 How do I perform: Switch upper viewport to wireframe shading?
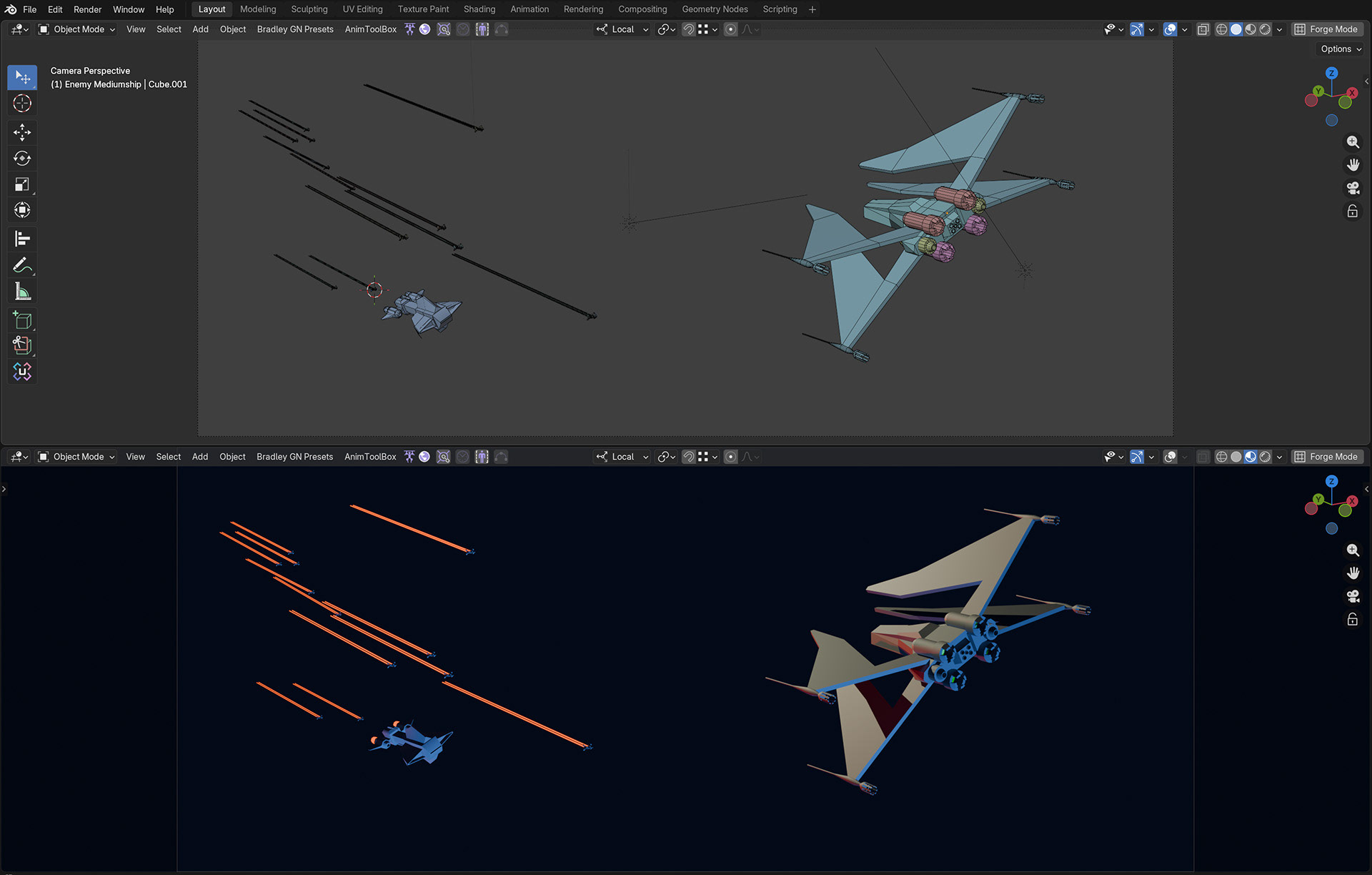click(x=1222, y=29)
